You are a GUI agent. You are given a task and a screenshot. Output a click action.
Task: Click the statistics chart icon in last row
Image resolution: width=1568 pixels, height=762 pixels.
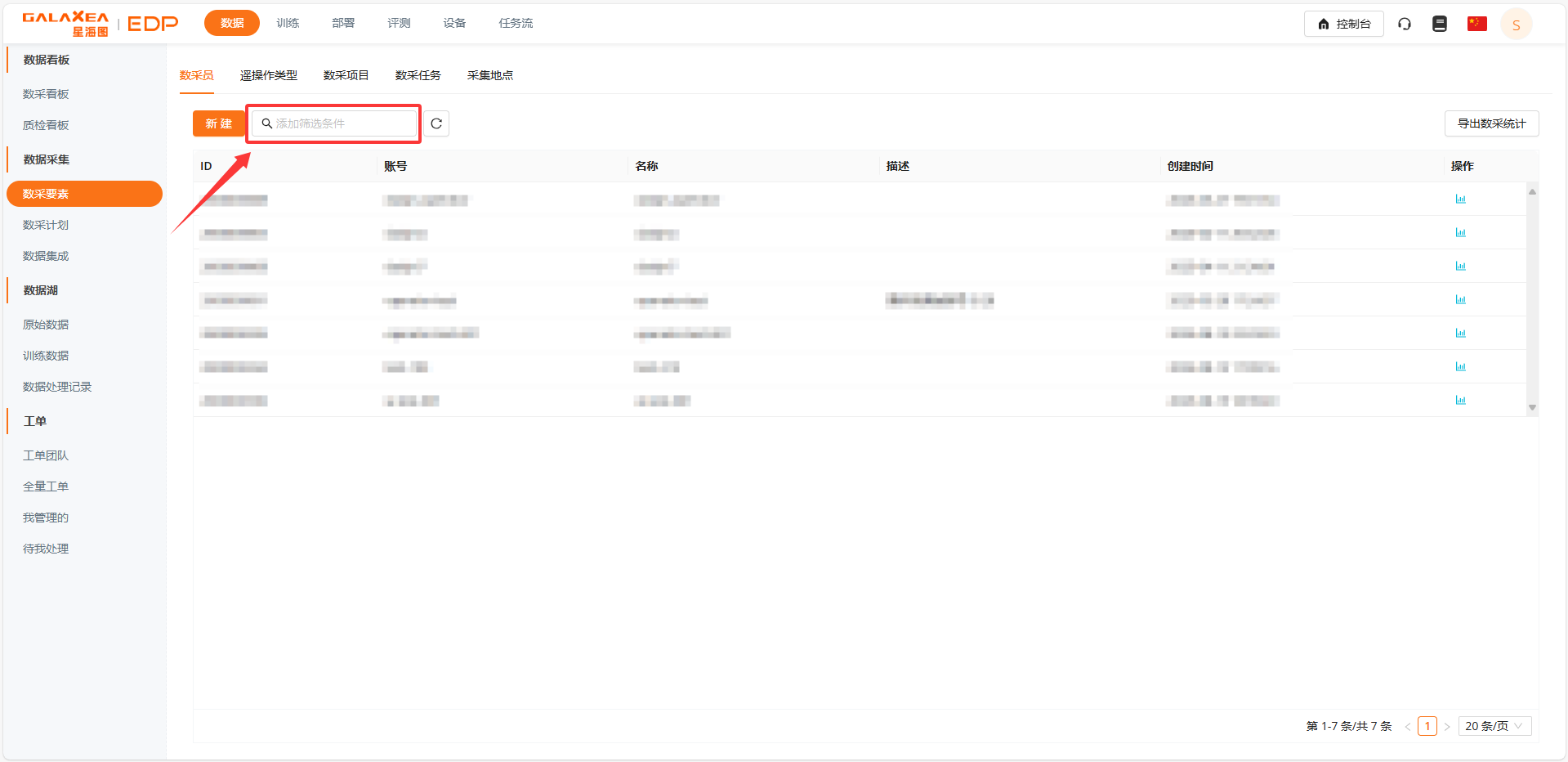pyautogui.click(x=1460, y=401)
